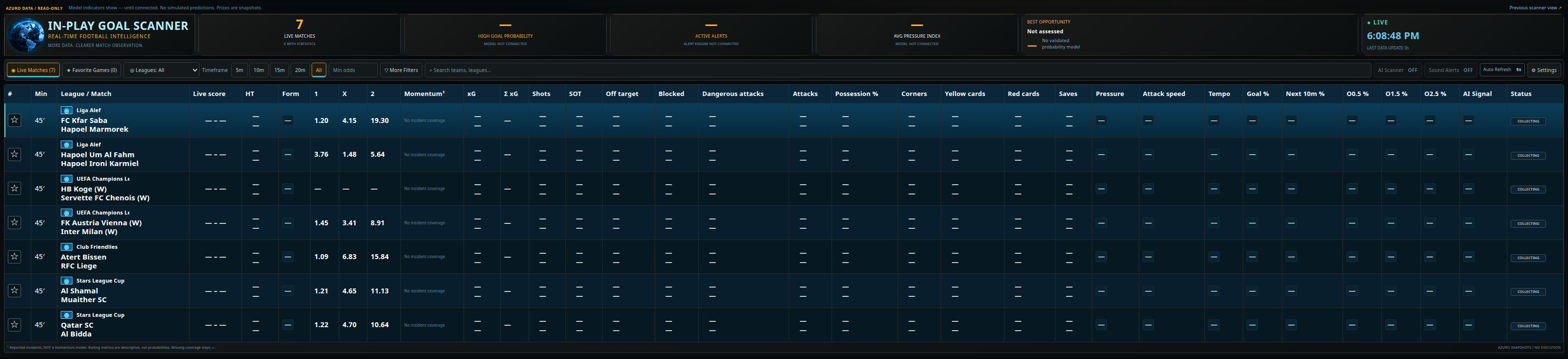
Task: Click Stars League Cup badge above Al Shamal
Action: click(x=66, y=281)
